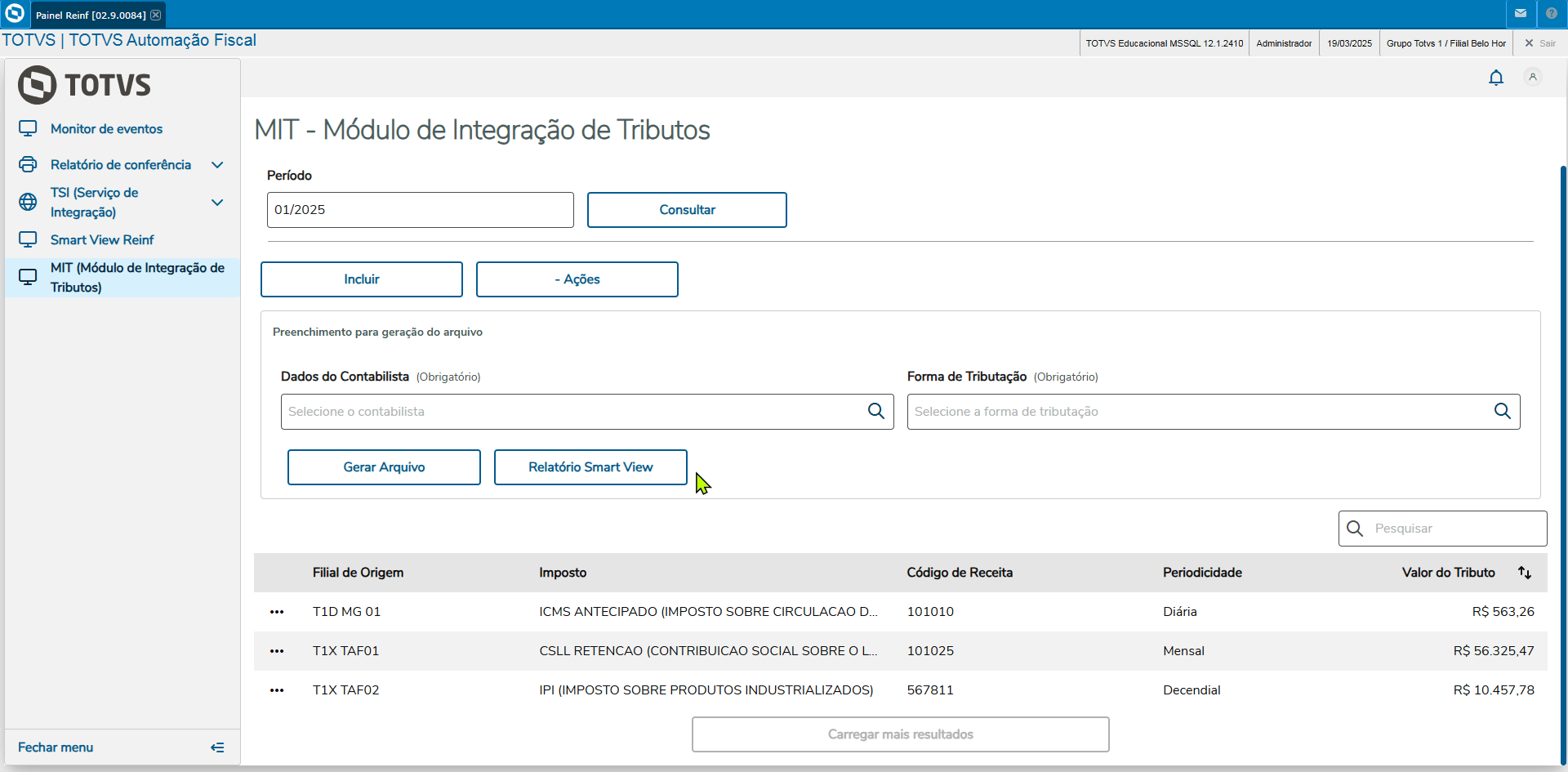Click the TOTVS app icon in title bar
Viewport: 1568px width, 772px height.
pyautogui.click(x=15, y=14)
